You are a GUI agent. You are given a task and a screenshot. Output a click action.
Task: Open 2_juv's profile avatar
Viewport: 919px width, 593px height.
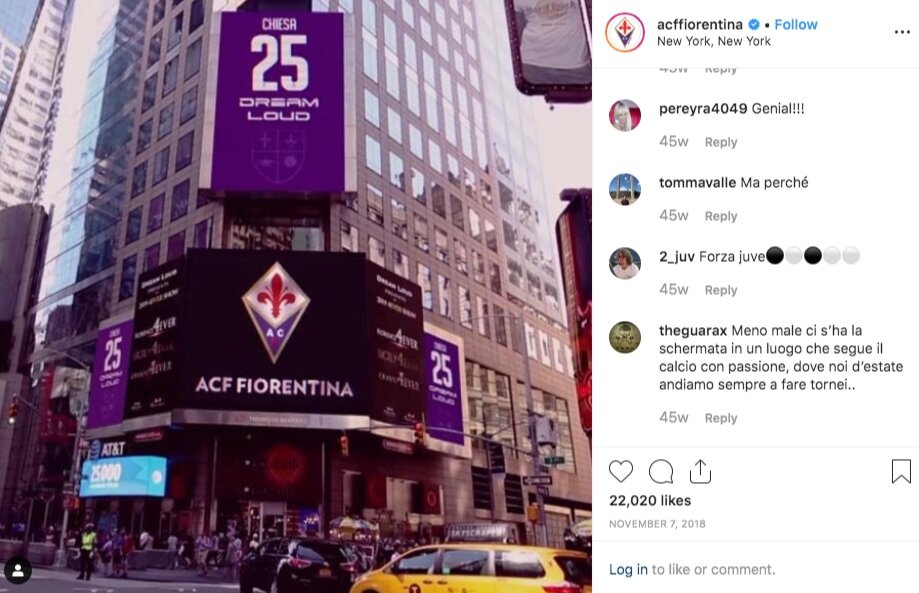[x=625, y=263]
